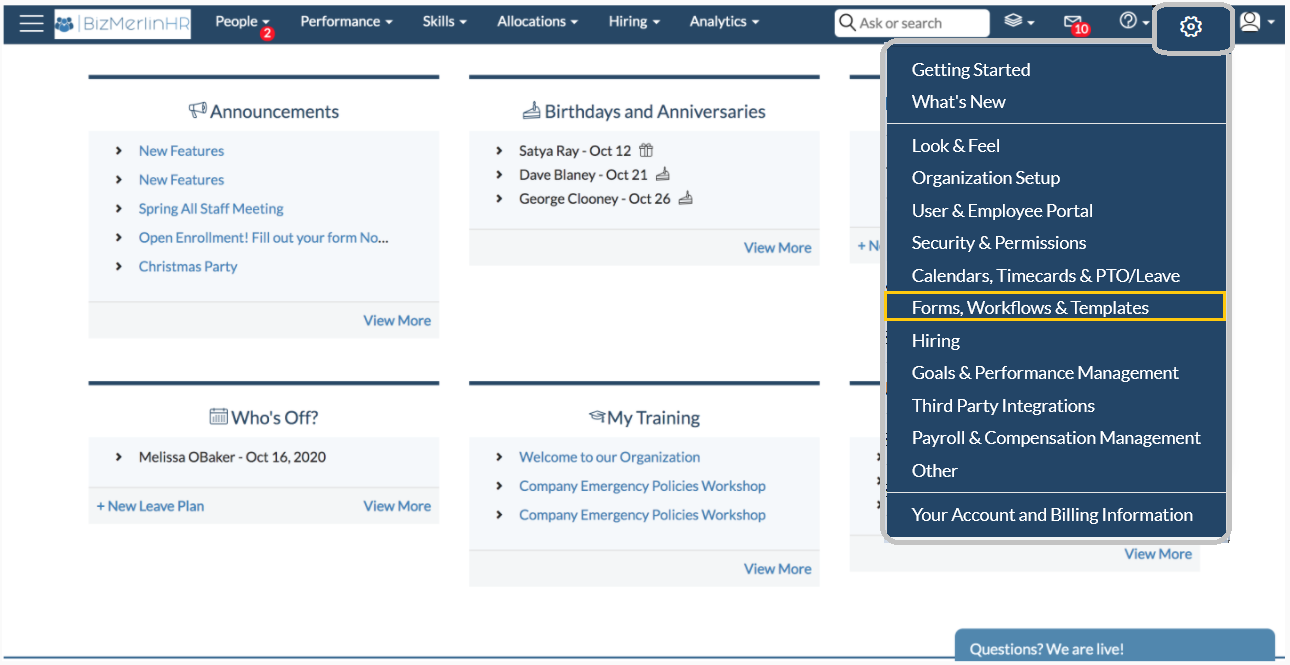Click the My Training graduation cap icon
The width and height of the screenshot is (1290, 665).
tap(597, 417)
